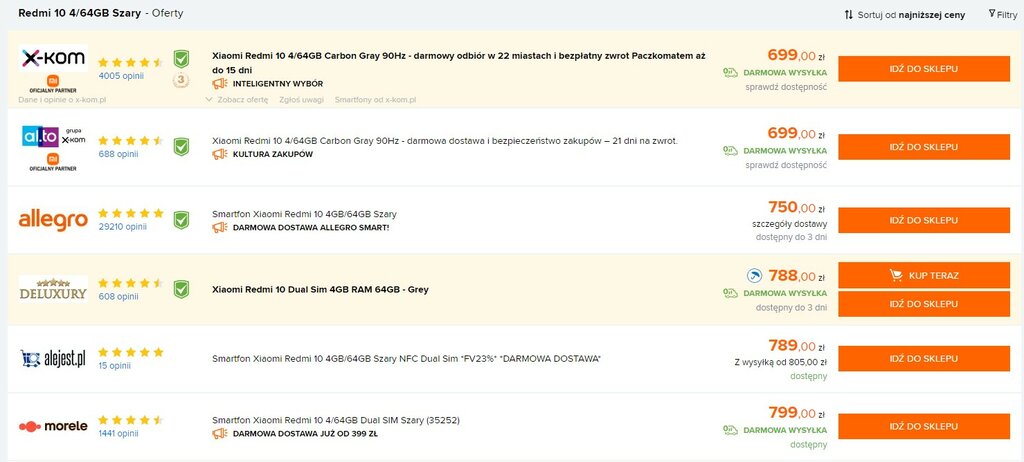Click the al.to Oficjalny Partner Xiaomi badge
1024x462 pixels.
[x=53, y=162]
